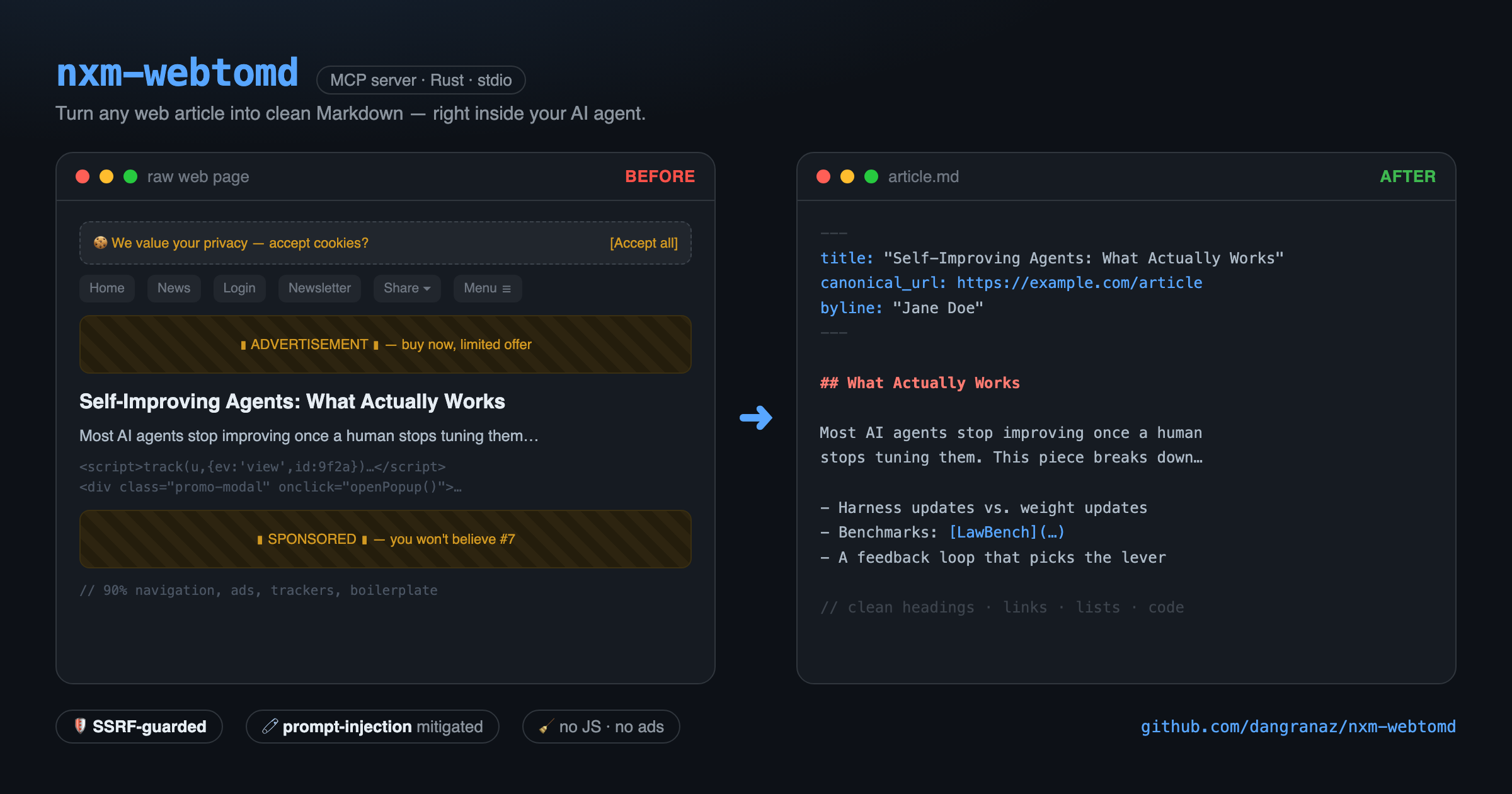Viewport: 1512px width, 794px height.
Task: Click the blue arrow between panels
Action: point(756,417)
